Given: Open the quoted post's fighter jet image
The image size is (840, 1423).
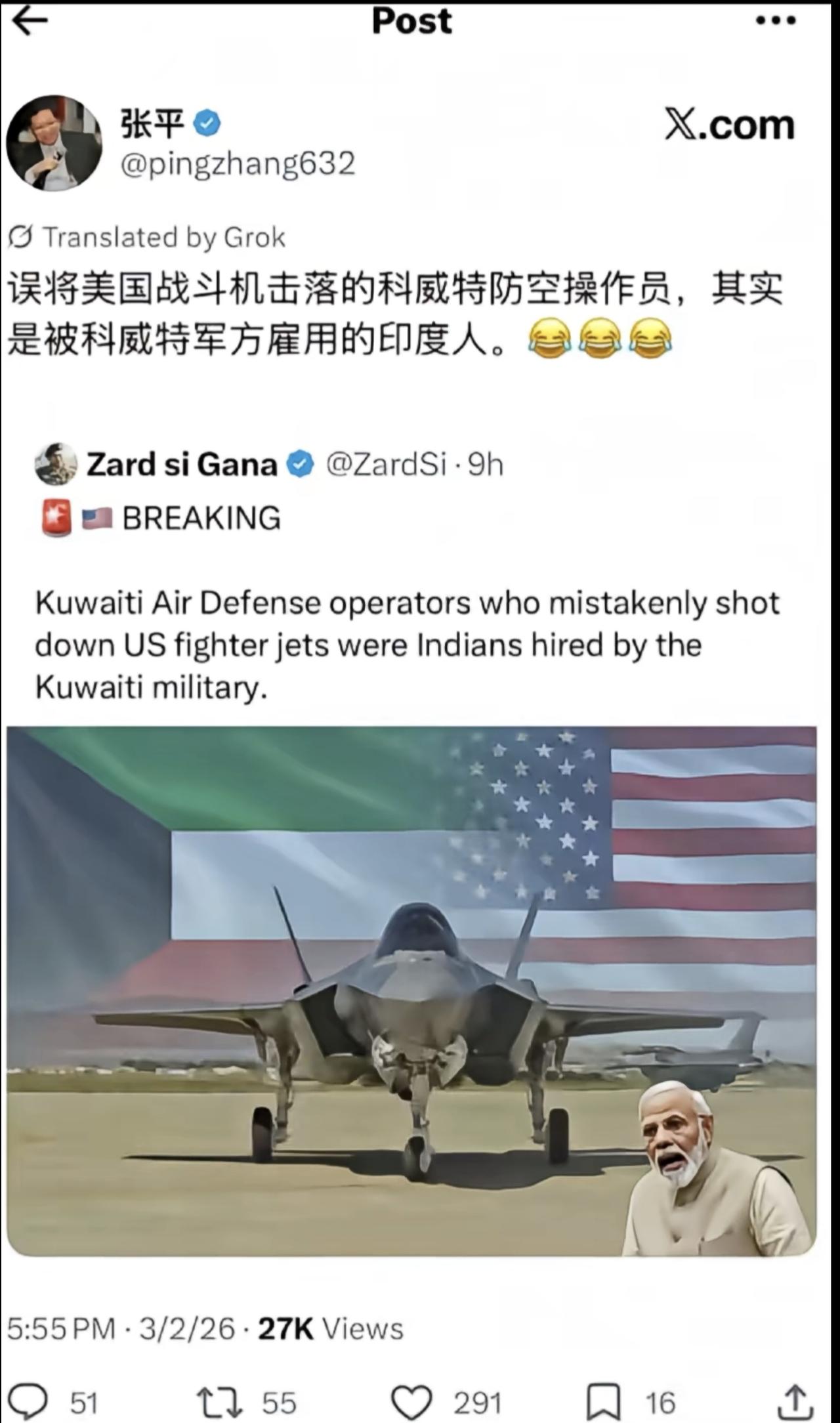Looking at the screenshot, I should pos(411,990).
